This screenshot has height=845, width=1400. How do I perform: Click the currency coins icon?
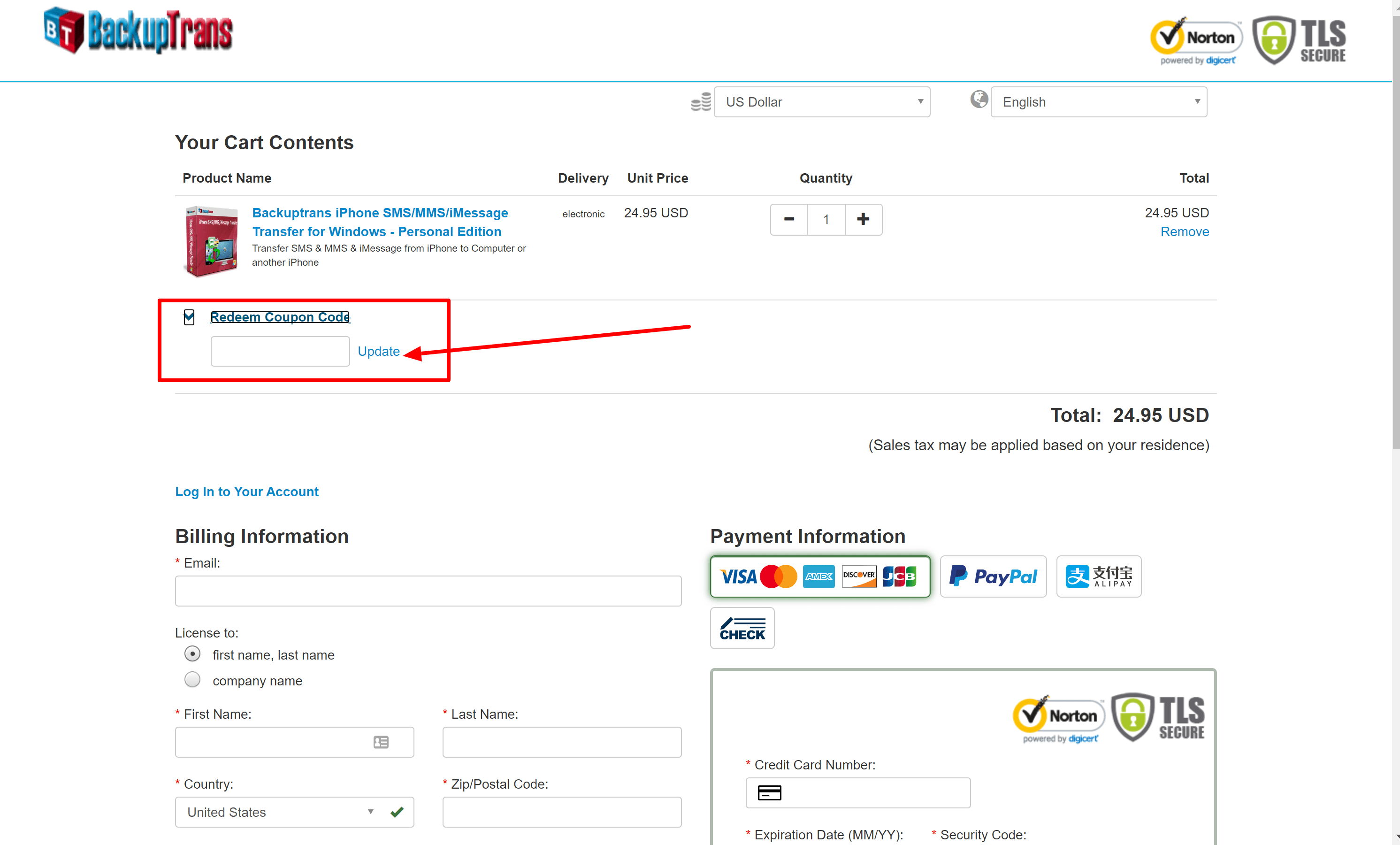tap(701, 102)
